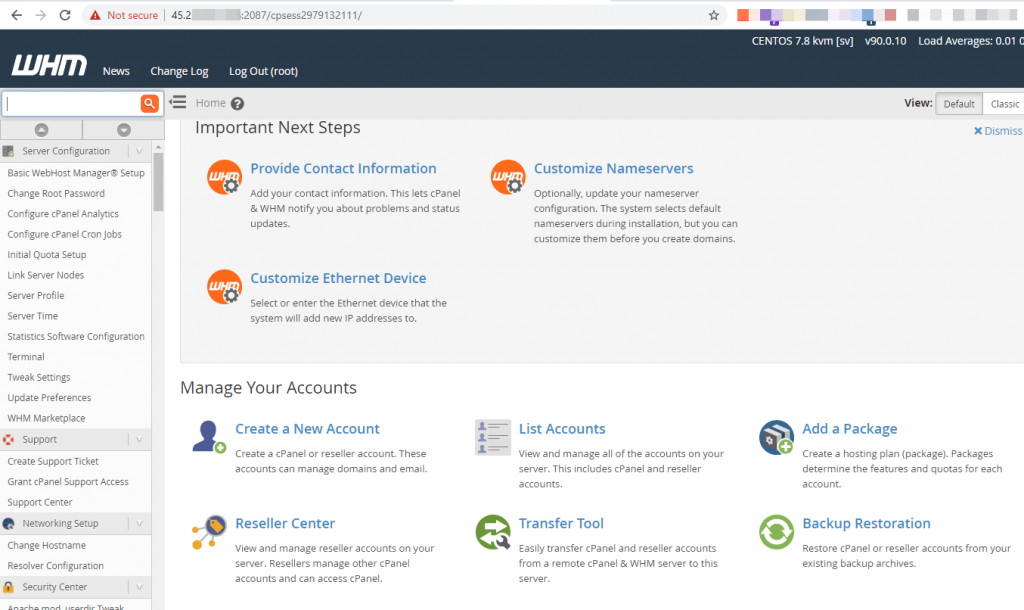Click the browser back arrow
The height and width of the screenshot is (610, 1024).
(x=16, y=15)
